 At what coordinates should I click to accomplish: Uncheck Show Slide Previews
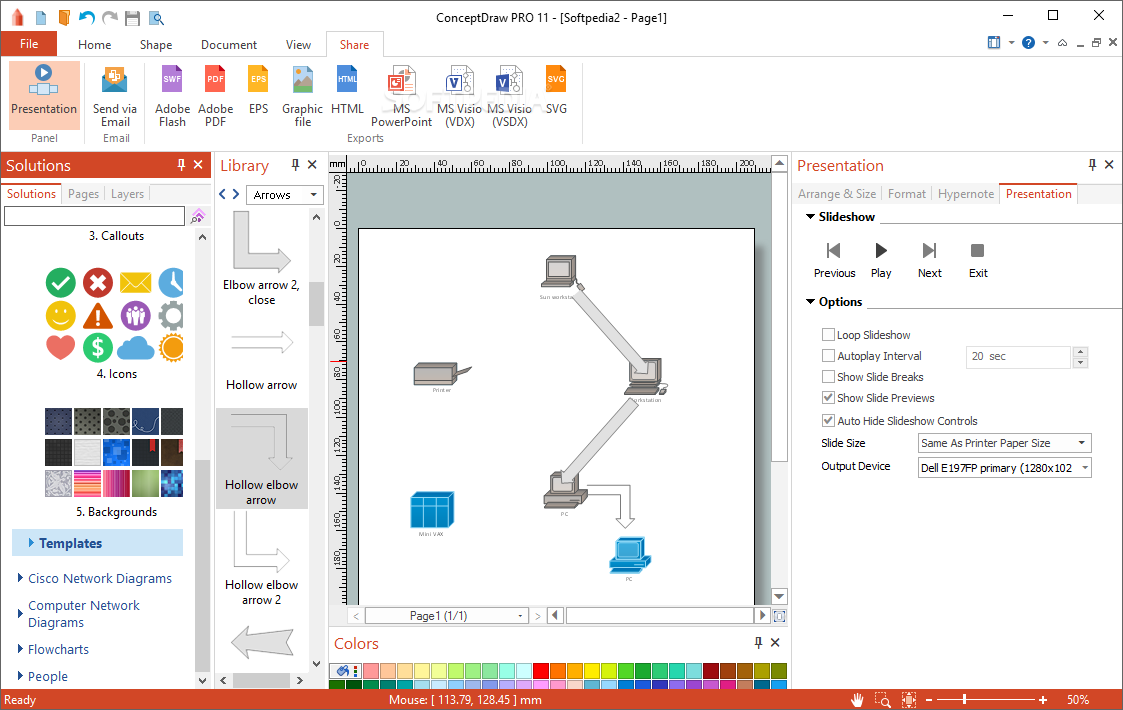tap(828, 398)
